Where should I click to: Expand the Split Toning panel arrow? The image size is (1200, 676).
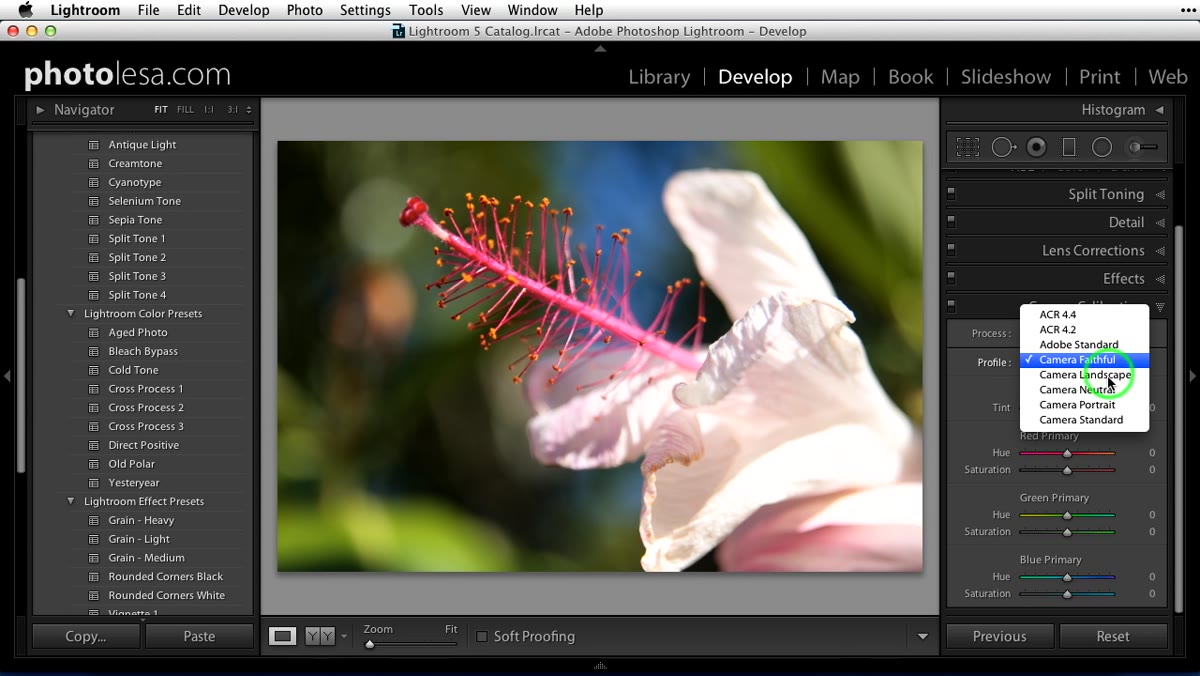click(x=1160, y=195)
